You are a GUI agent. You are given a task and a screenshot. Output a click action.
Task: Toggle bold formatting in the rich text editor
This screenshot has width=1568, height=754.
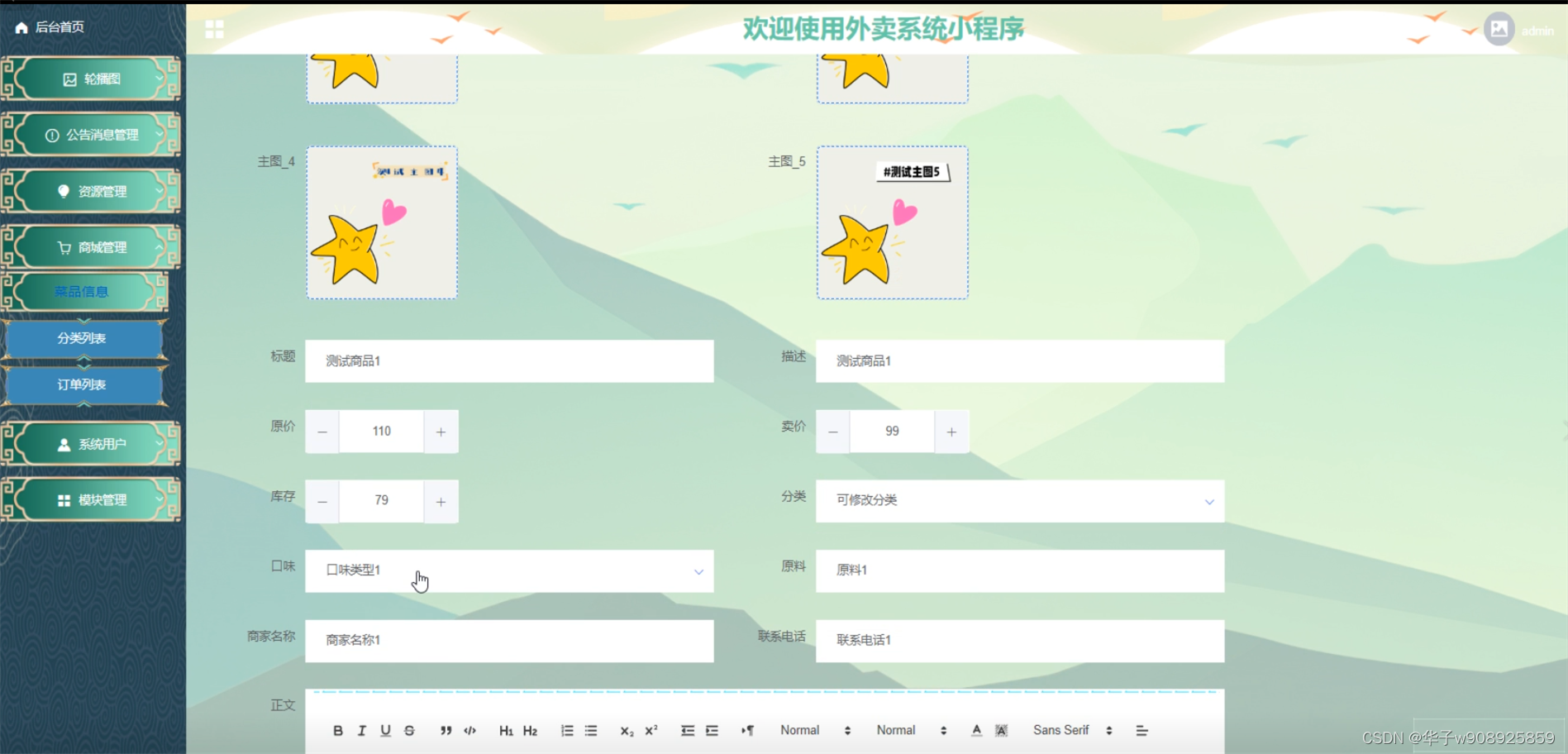pos(337,730)
